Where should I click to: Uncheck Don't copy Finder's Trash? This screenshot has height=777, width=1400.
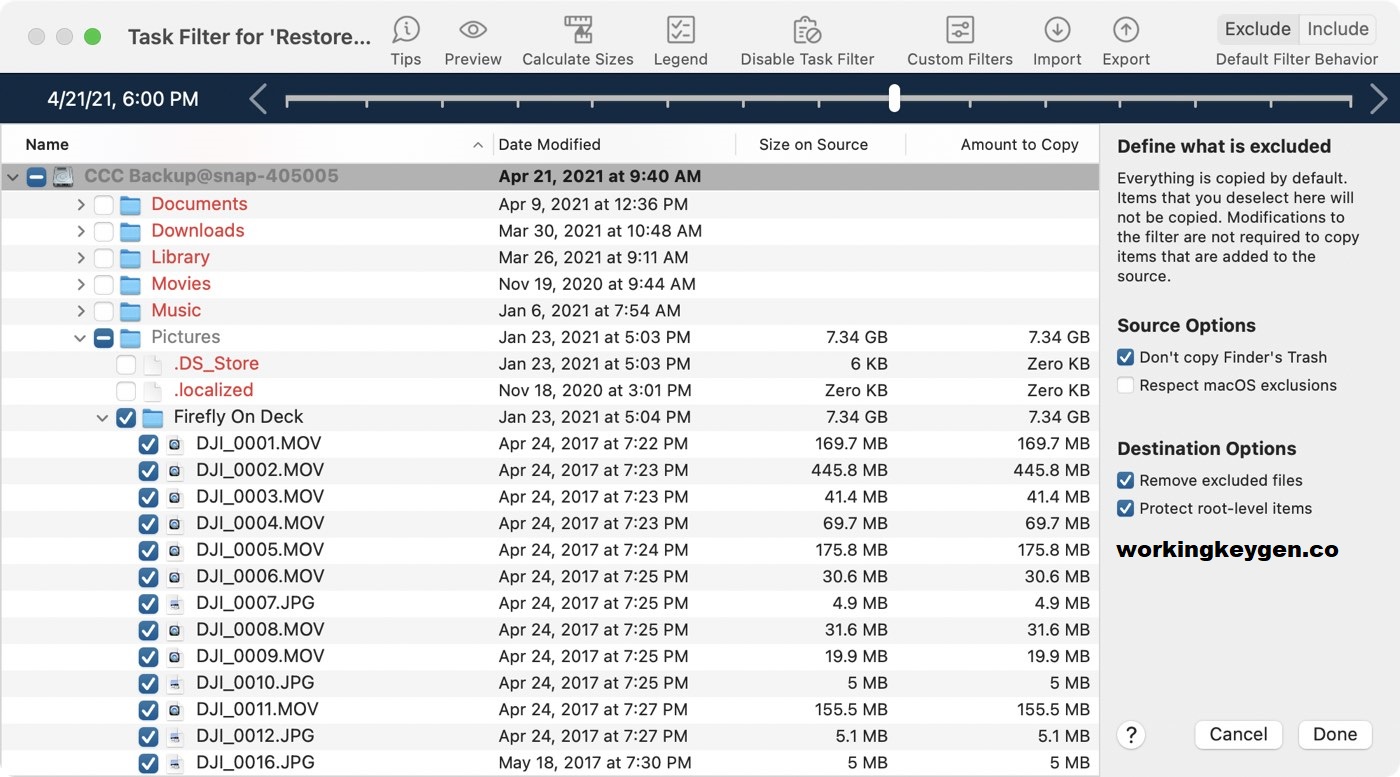[1126, 357]
